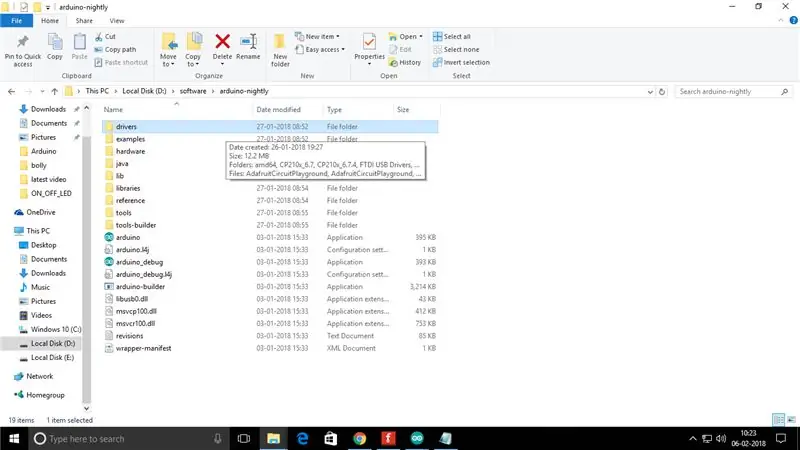800x450 pixels.
Task: Click 'Local Disk (D:)' in breadcrumb
Action: click(144, 91)
